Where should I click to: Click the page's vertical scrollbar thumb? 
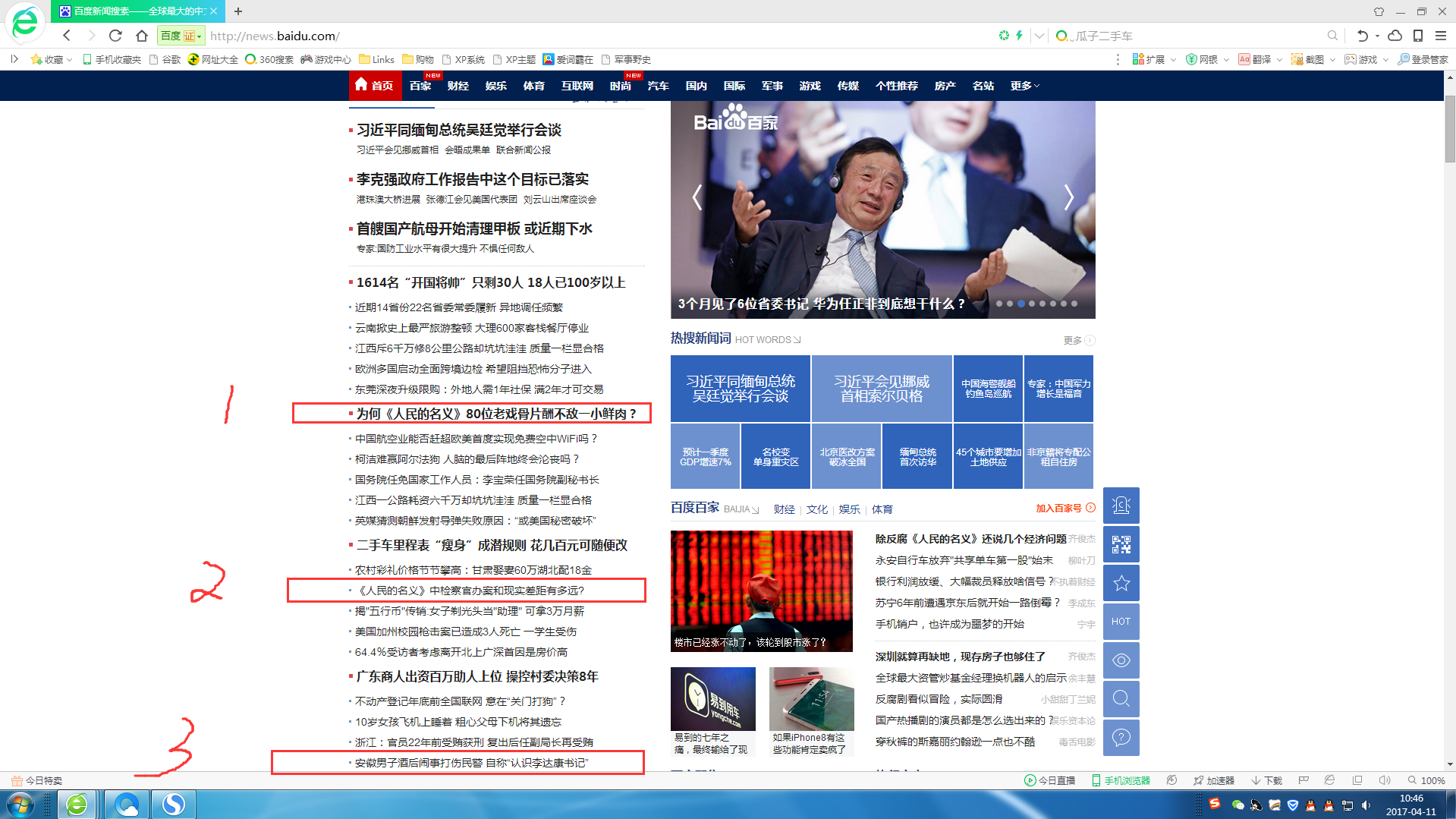(x=1450, y=129)
